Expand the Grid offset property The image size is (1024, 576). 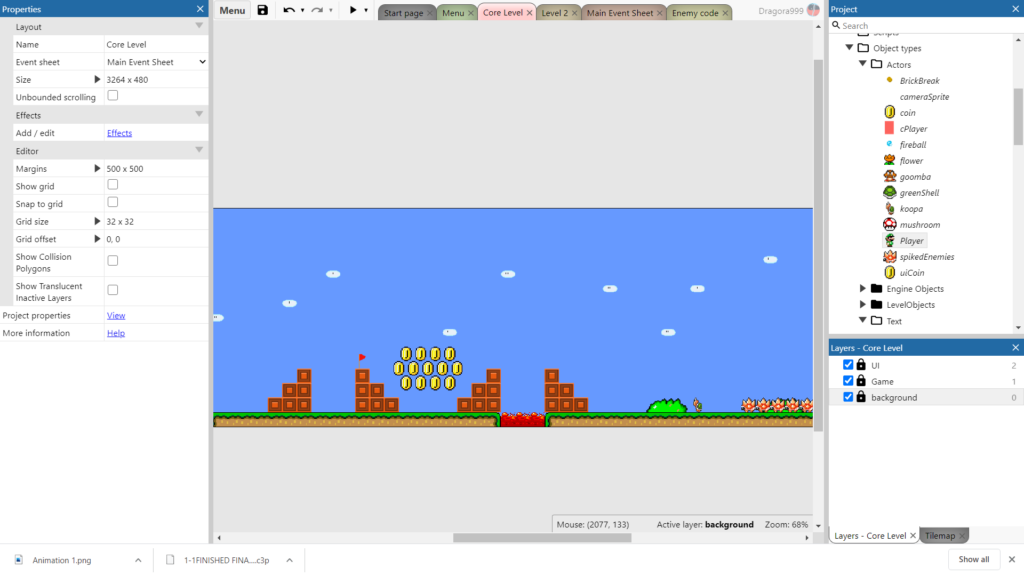click(x=97, y=239)
